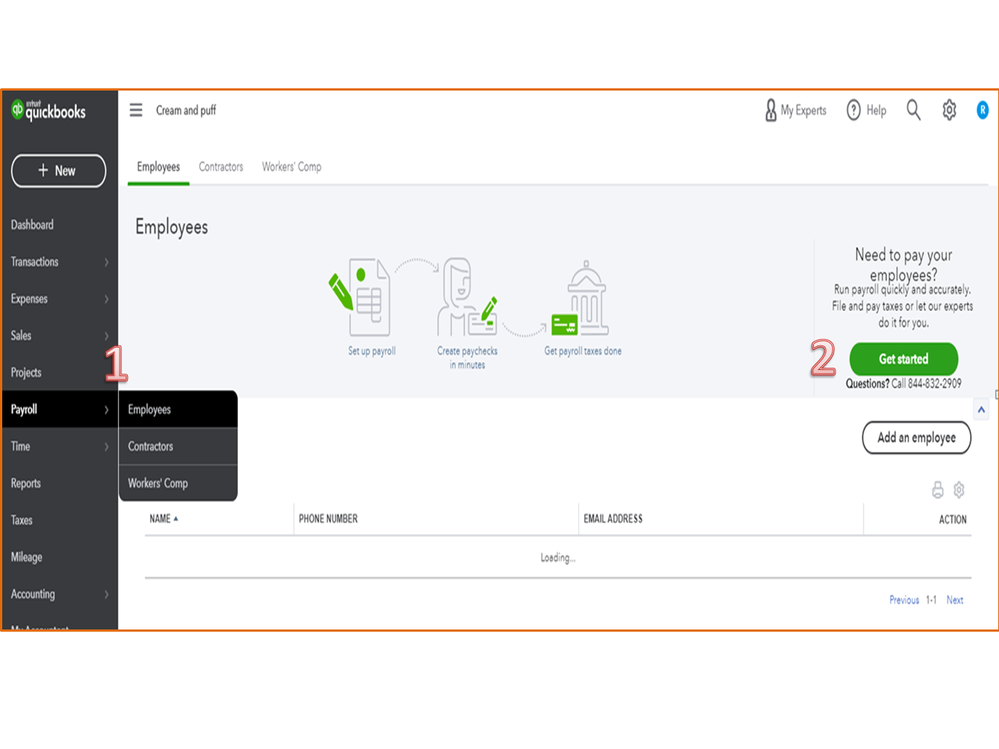This screenshot has width=999, height=749.
Task: Click the Get payroll taxes done text
Action: (582, 351)
